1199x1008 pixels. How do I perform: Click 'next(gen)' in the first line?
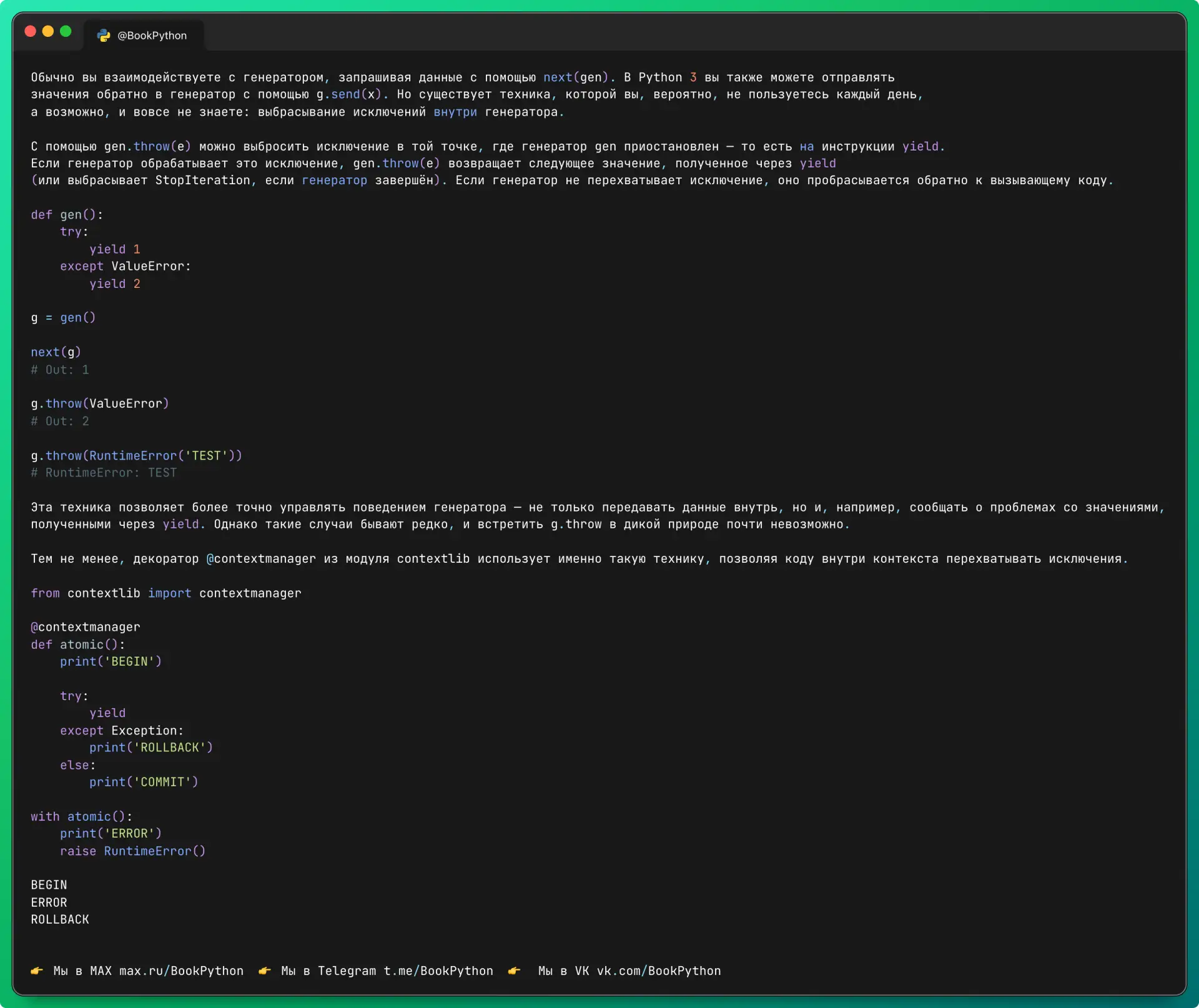[x=576, y=77]
